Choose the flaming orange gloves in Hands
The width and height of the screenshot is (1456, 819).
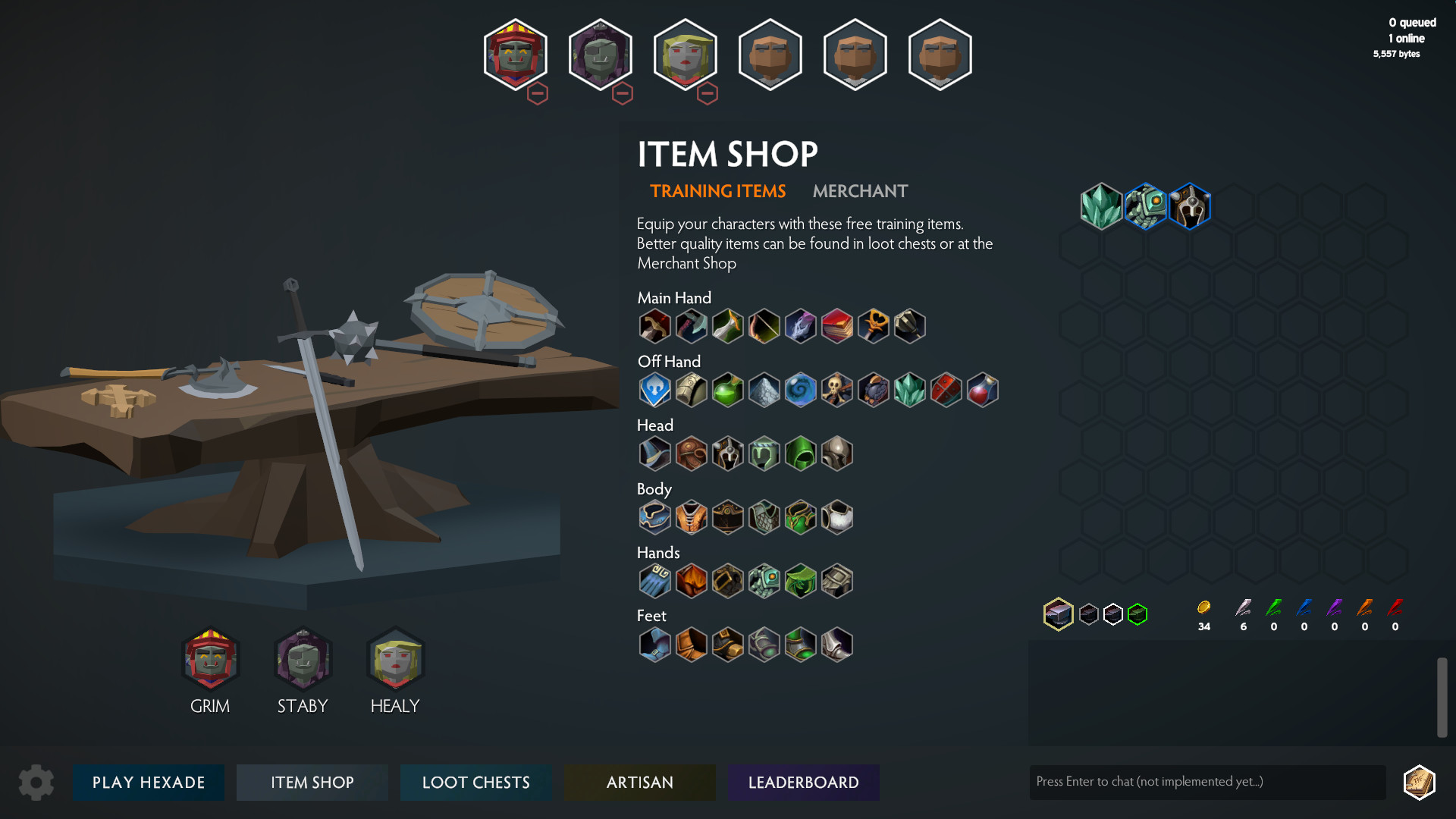click(x=691, y=582)
